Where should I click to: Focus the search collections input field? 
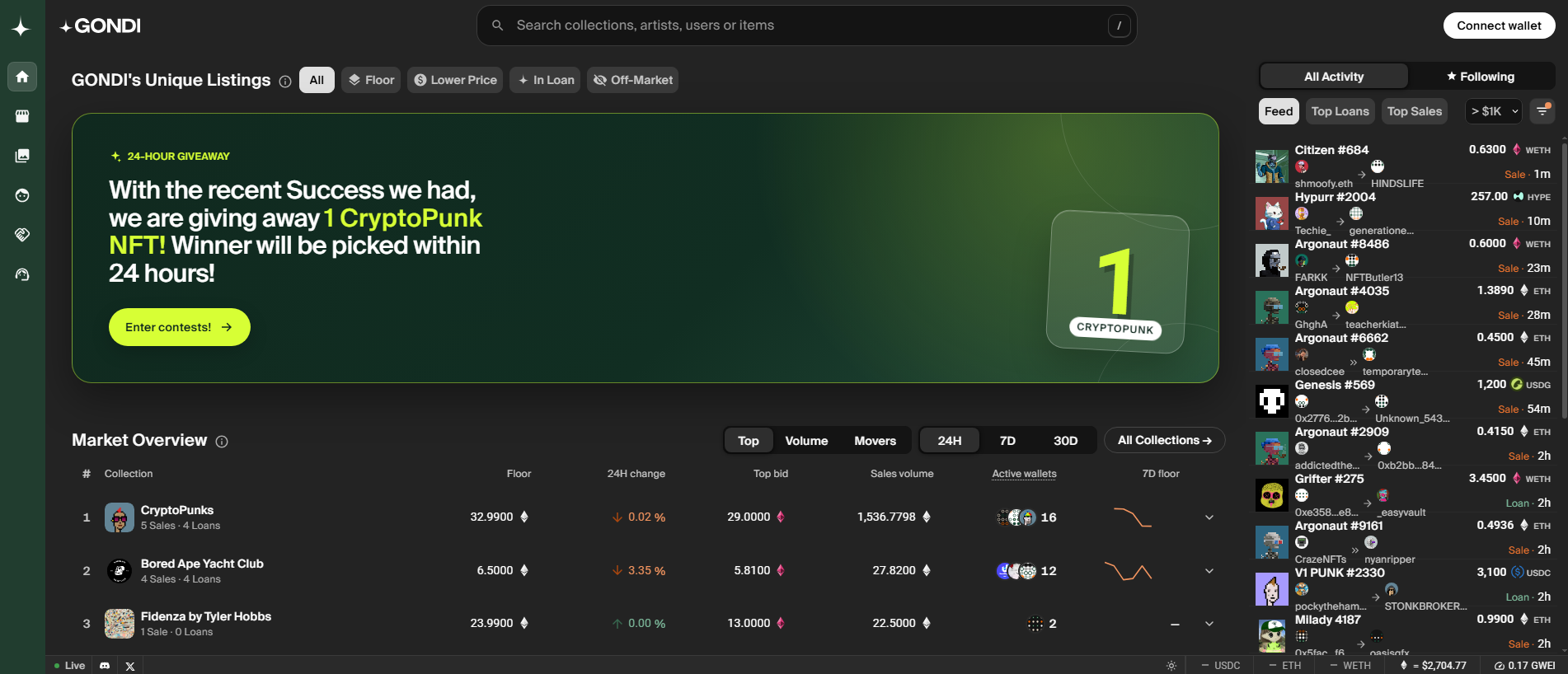(807, 26)
